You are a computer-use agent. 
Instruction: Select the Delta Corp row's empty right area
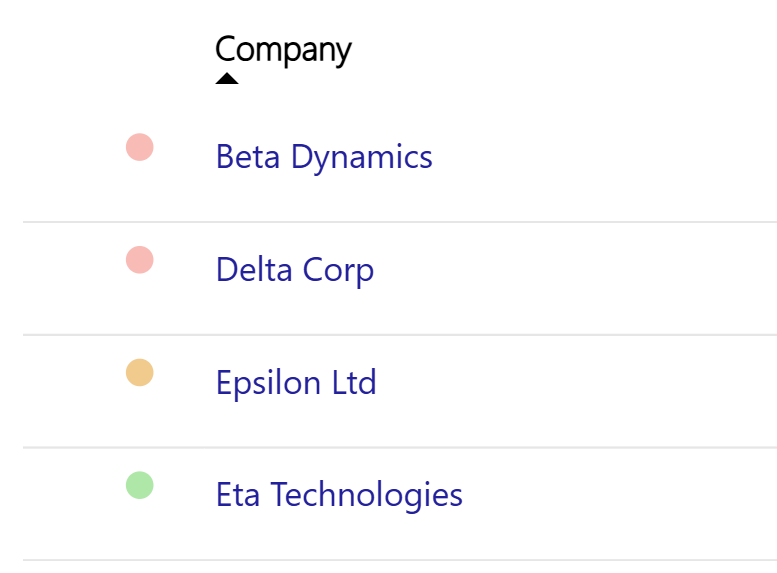pos(620,270)
